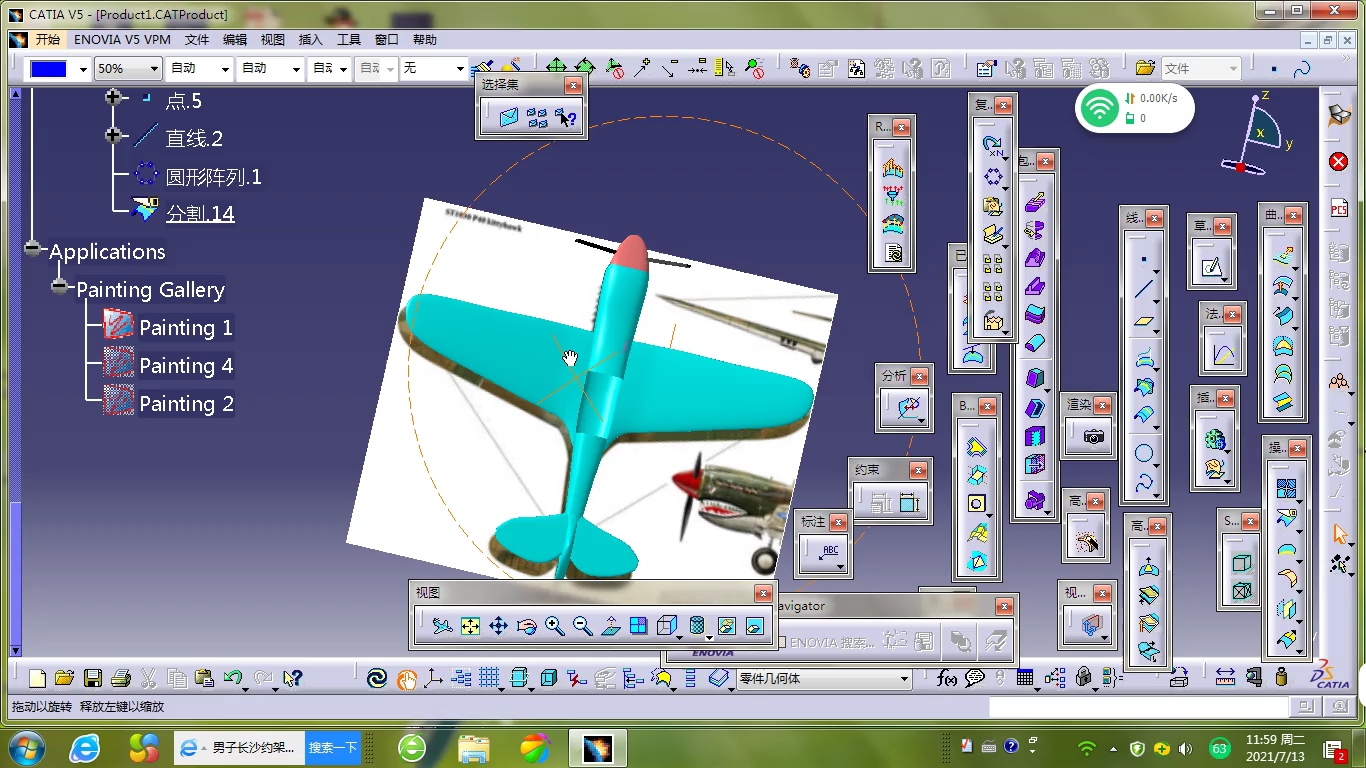Select Painting 4 in the tree

pos(186,366)
